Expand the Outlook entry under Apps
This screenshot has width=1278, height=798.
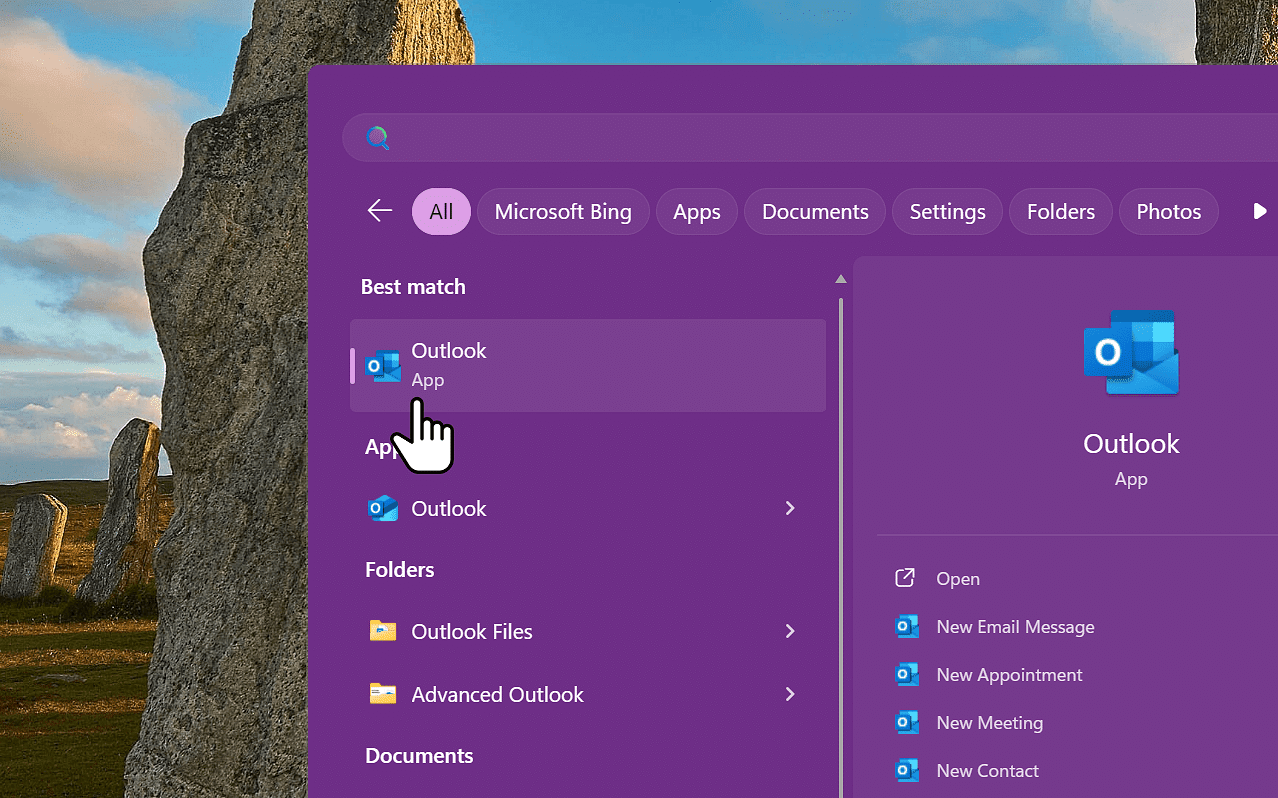(789, 508)
